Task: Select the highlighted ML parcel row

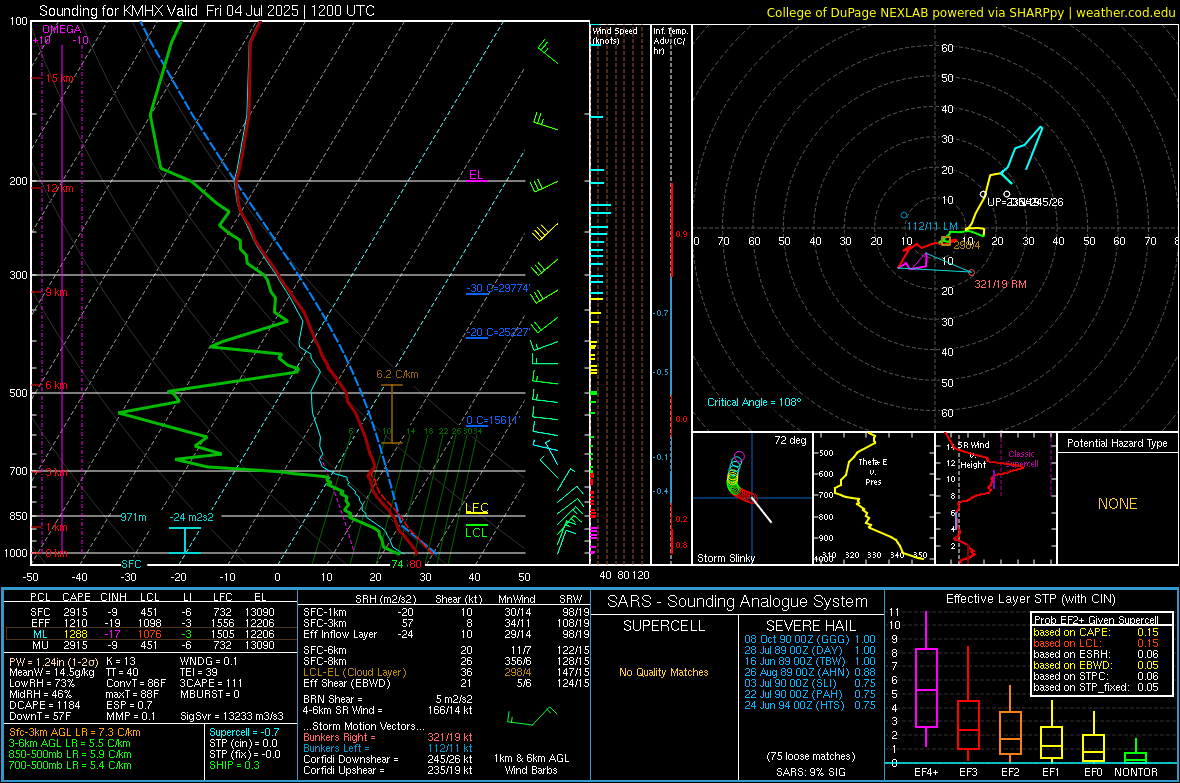Action: [151, 634]
